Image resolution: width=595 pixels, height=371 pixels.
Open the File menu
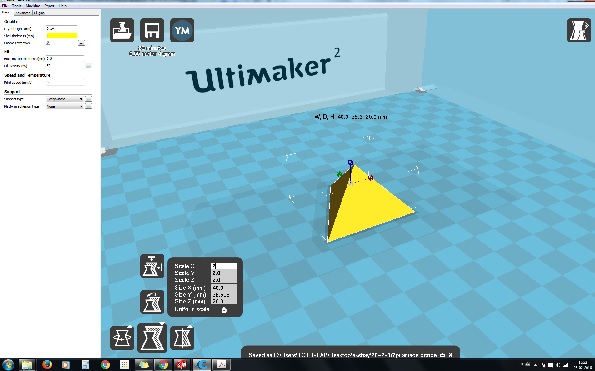click(5, 6)
